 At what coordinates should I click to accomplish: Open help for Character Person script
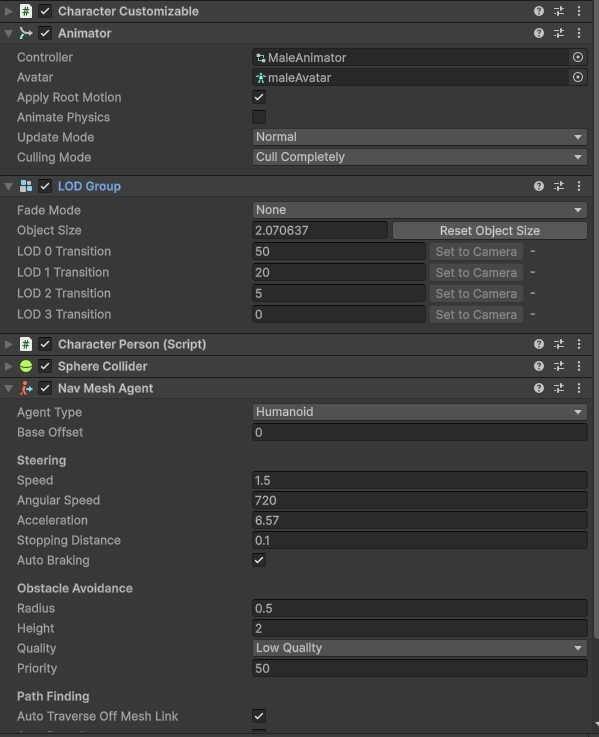(539, 344)
